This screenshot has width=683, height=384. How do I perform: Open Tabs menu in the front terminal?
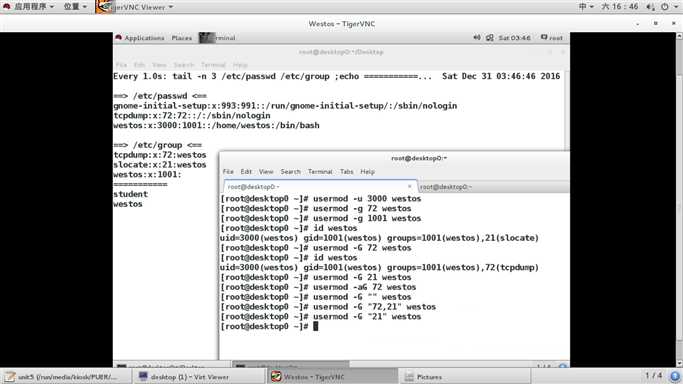(347, 172)
